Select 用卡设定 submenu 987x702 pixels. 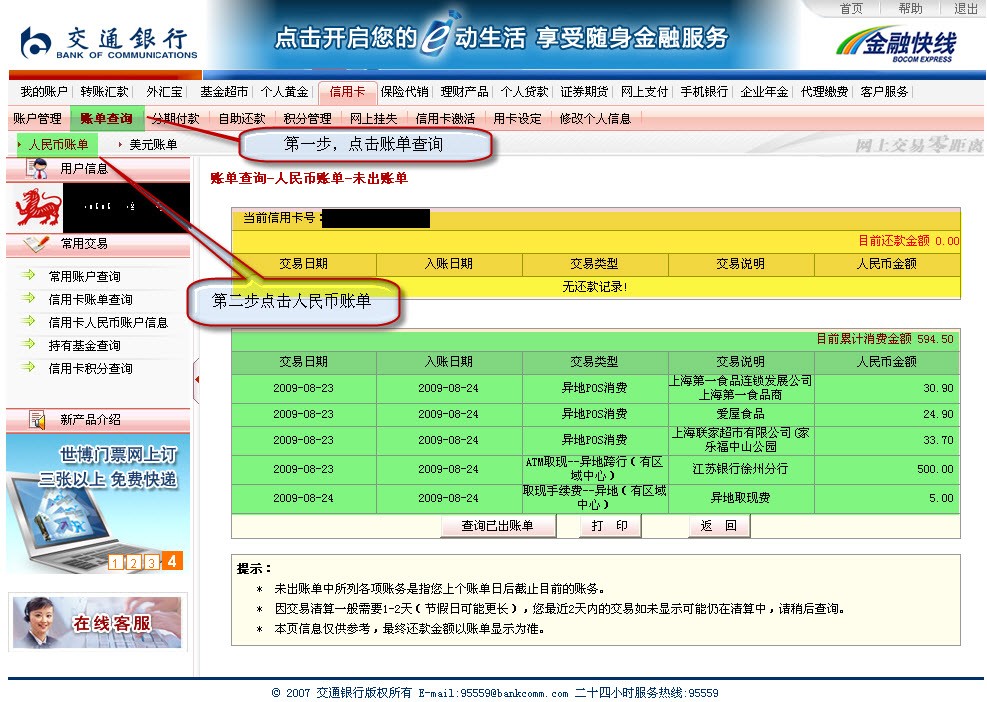tap(517, 118)
